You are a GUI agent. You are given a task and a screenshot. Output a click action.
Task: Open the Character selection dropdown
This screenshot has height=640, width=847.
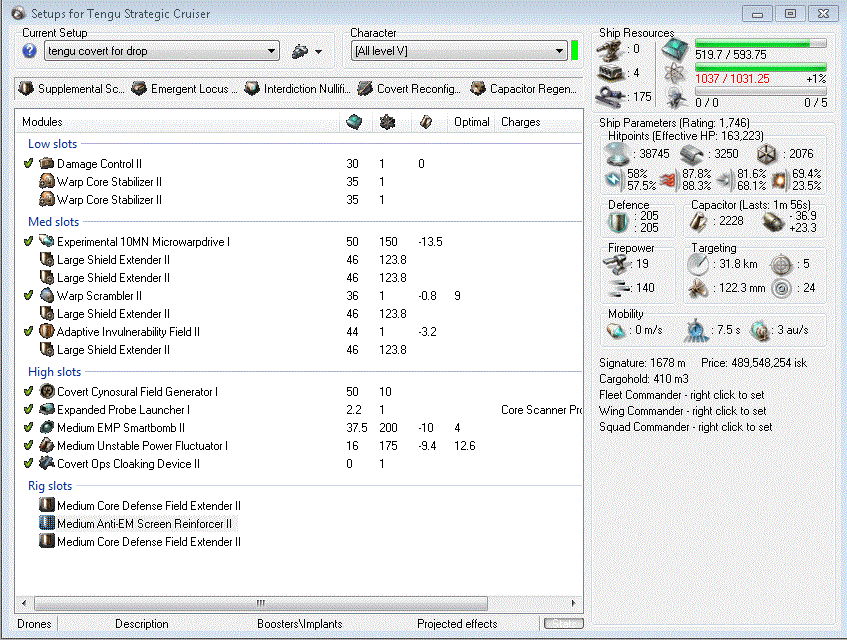[x=459, y=51]
